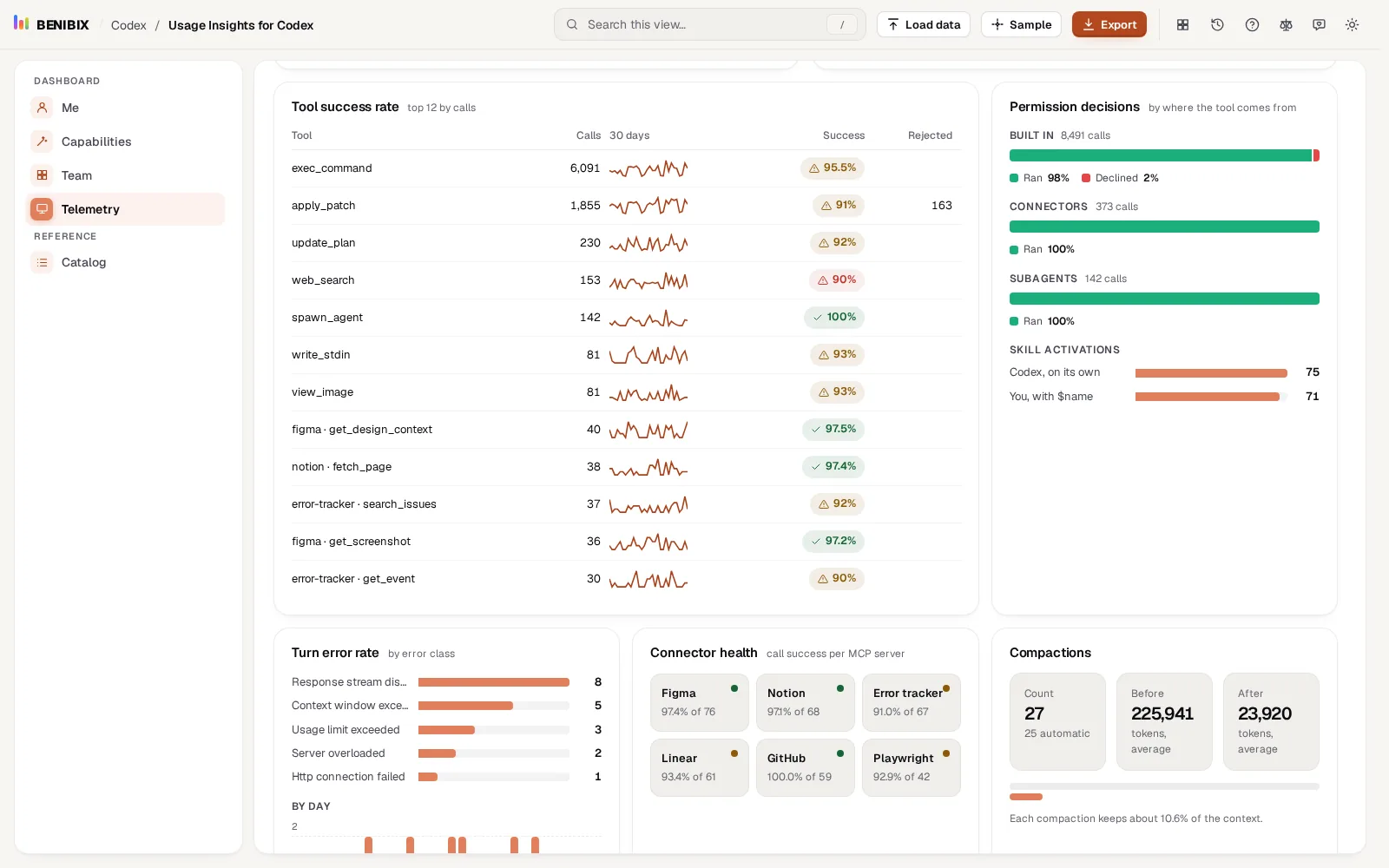Click the Playwright connector card
Viewport: 1389px width, 868px height.
(x=912, y=768)
